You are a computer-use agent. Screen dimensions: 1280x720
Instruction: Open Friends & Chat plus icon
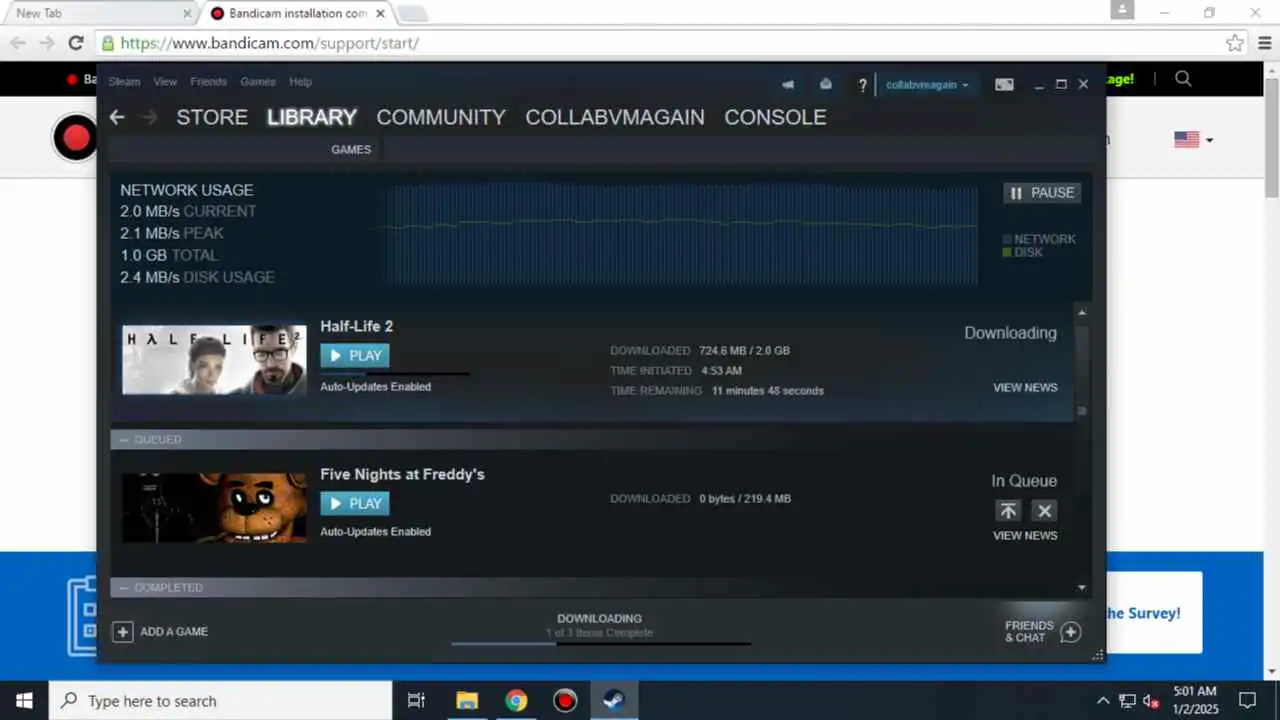(x=1071, y=631)
